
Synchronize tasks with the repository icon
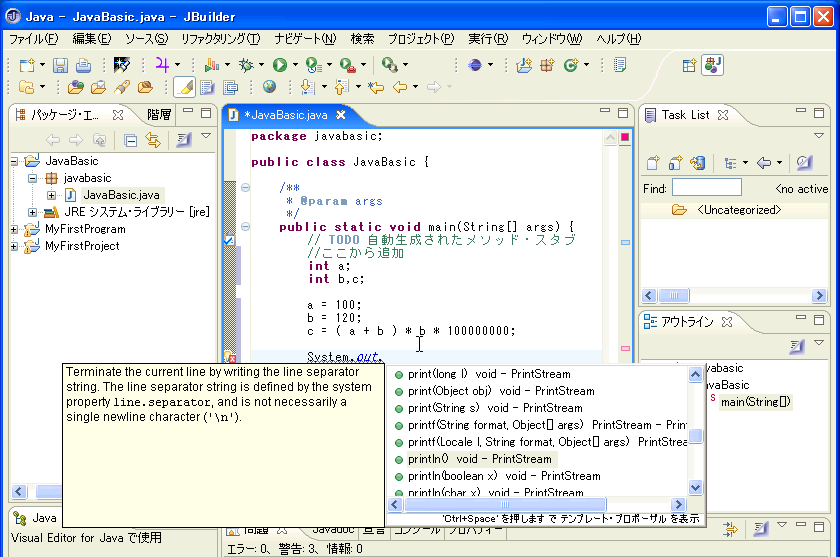tap(698, 163)
